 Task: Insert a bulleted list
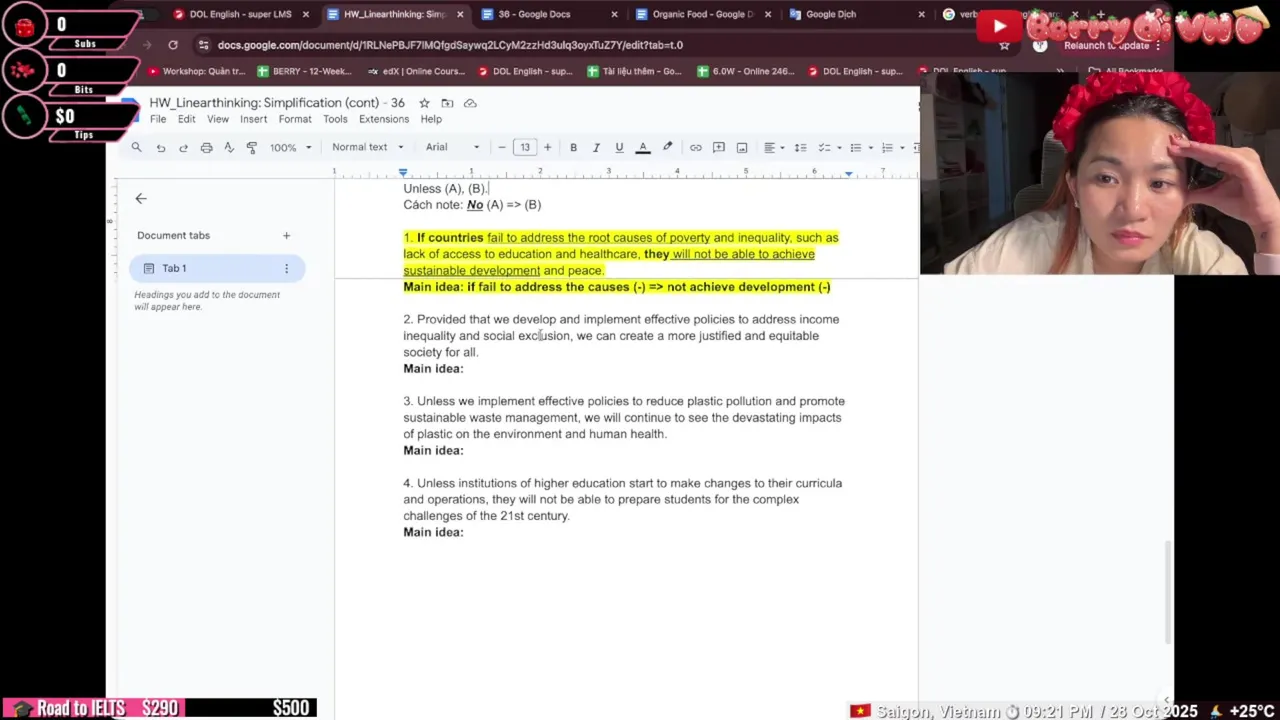click(855, 148)
